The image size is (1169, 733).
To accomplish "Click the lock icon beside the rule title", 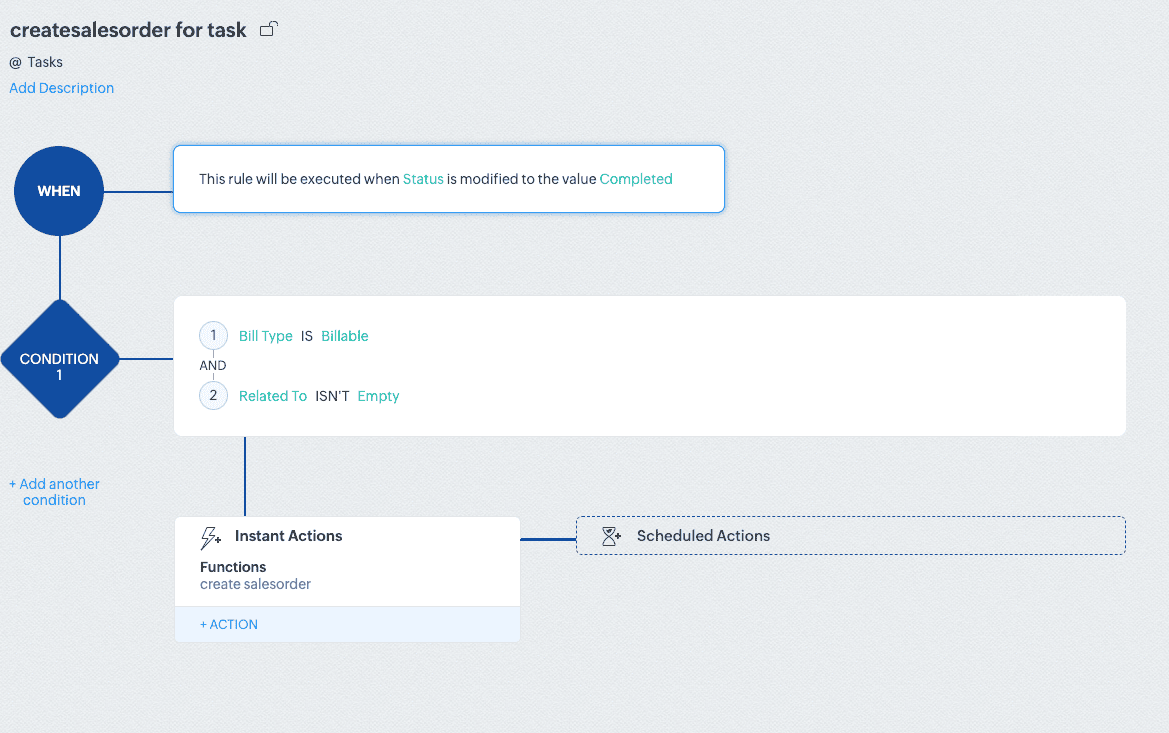I will [268, 30].
